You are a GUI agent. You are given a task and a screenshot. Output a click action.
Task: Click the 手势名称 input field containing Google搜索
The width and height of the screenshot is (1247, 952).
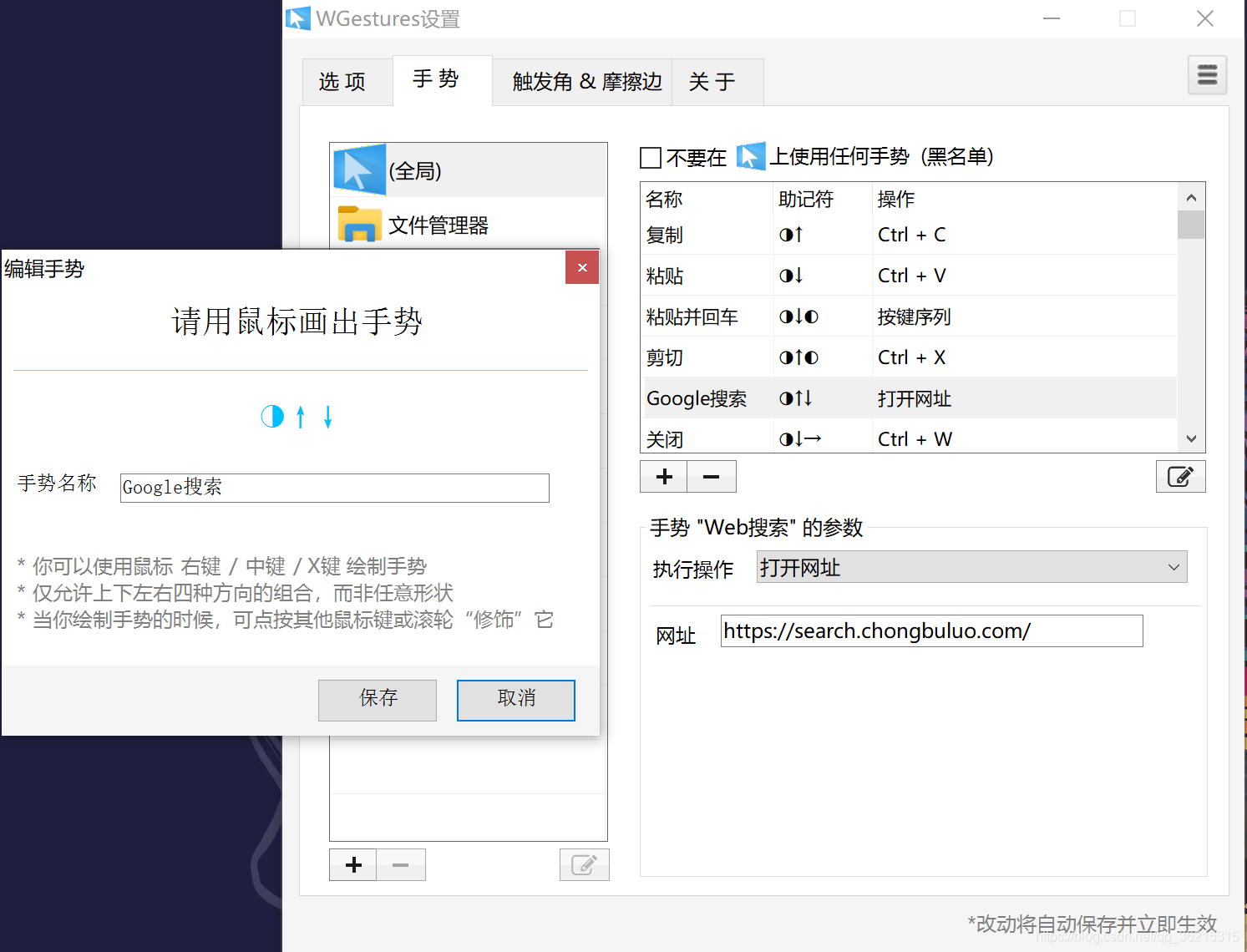click(334, 488)
